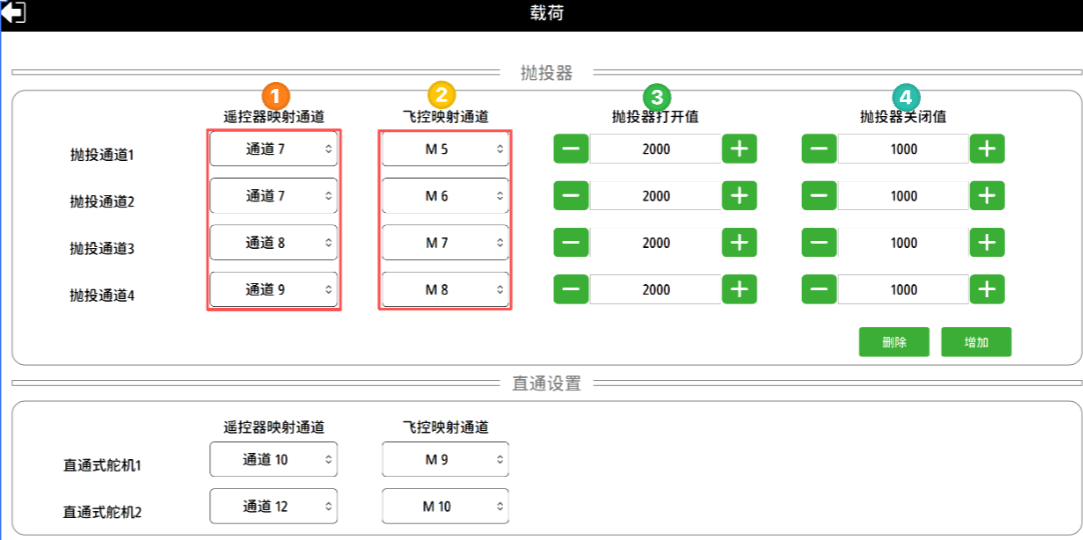
Task: Increase 抛投通道3 close value with plus
Action: click(x=987, y=243)
